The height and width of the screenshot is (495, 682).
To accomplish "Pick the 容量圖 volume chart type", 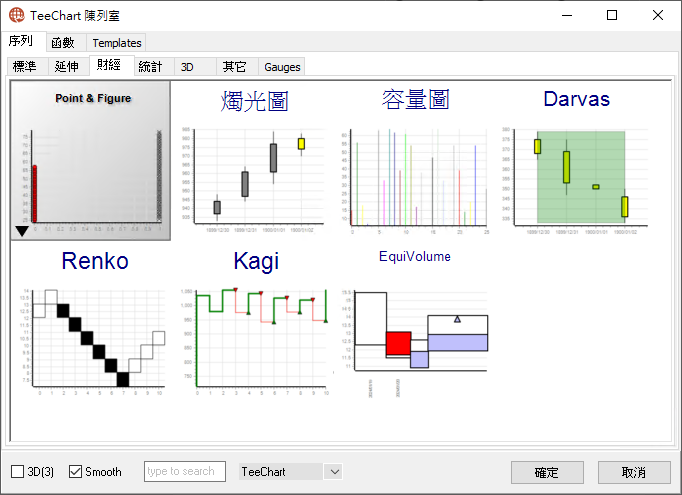I will [x=414, y=161].
